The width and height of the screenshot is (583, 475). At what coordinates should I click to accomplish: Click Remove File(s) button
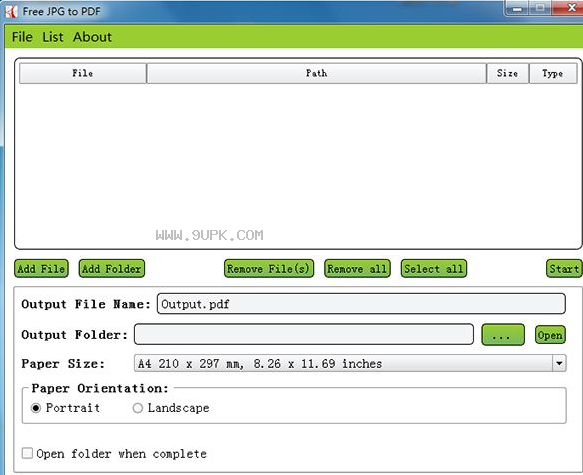tap(269, 268)
